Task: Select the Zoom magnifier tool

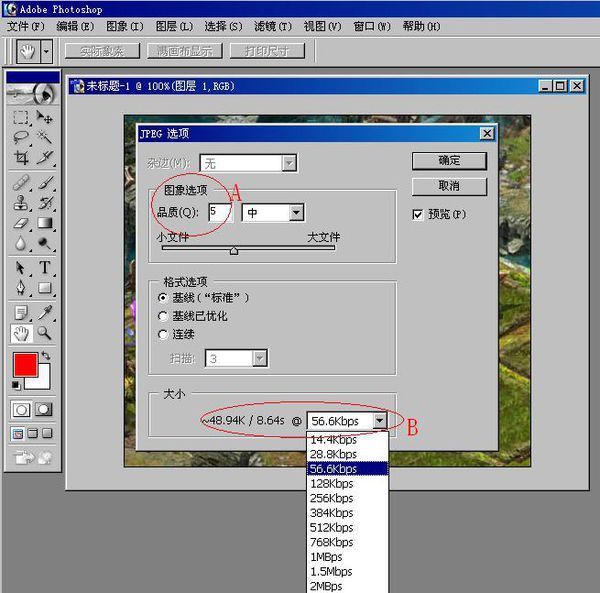Action: [44, 334]
